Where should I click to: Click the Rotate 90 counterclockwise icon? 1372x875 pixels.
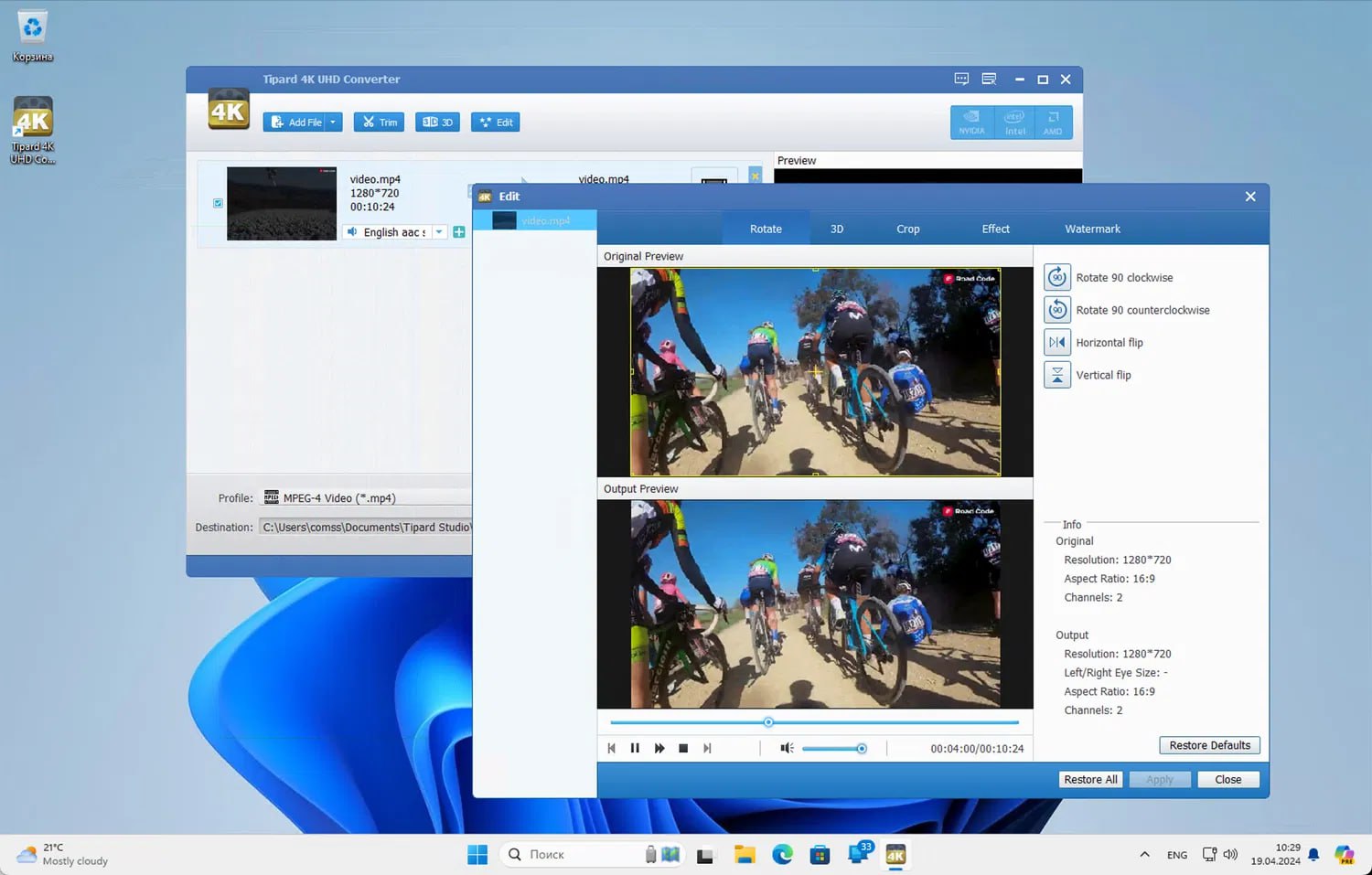[x=1056, y=310]
